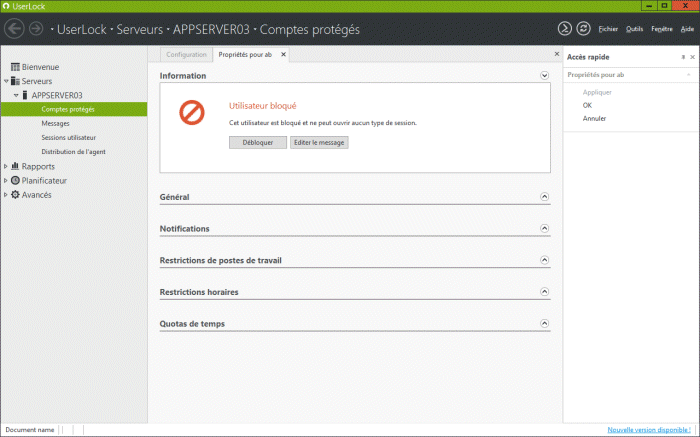
Task: Minimize the UserLock window
Action: (649, 5)
